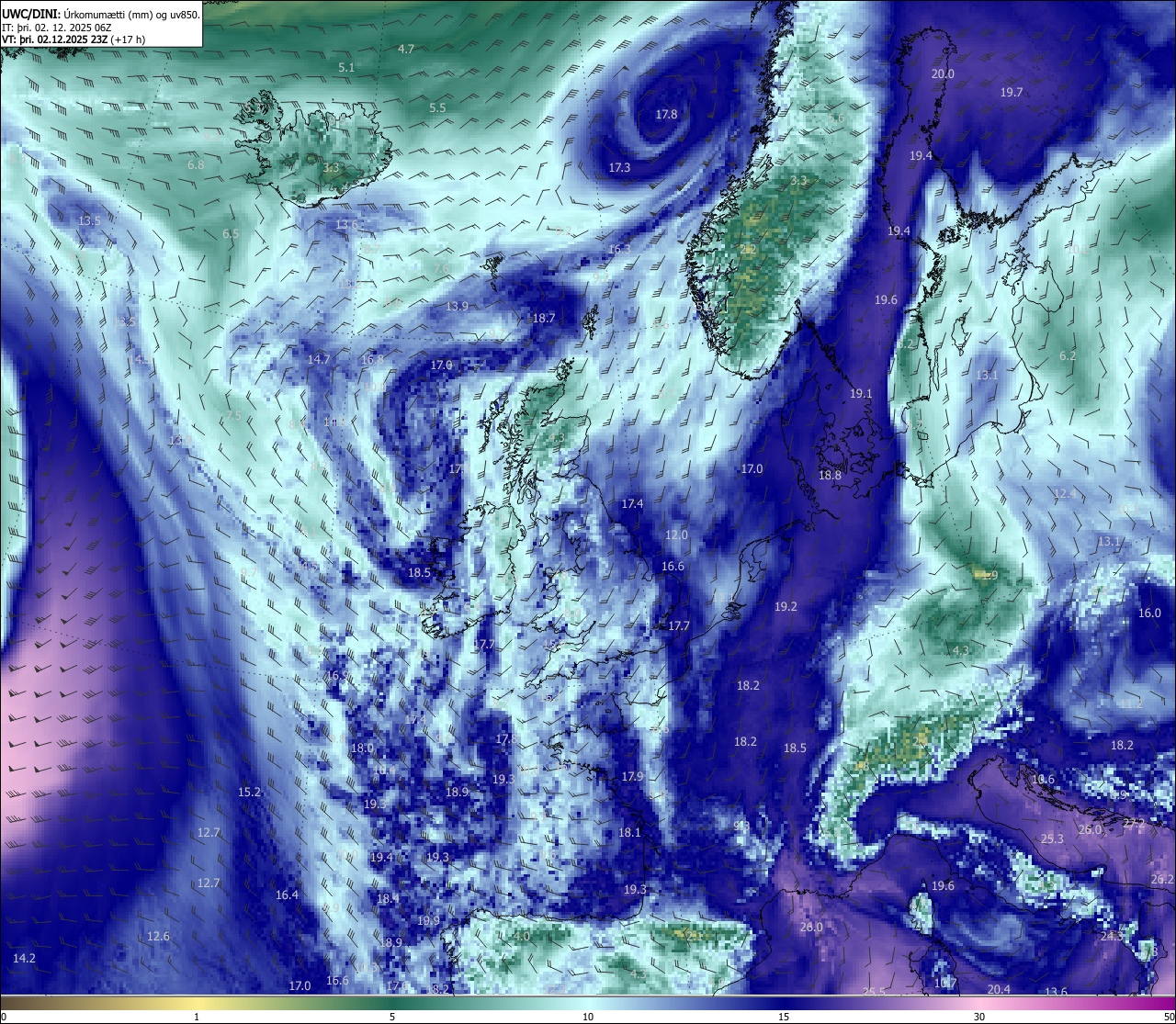Click the 16.4 value label

click(287, 895)
